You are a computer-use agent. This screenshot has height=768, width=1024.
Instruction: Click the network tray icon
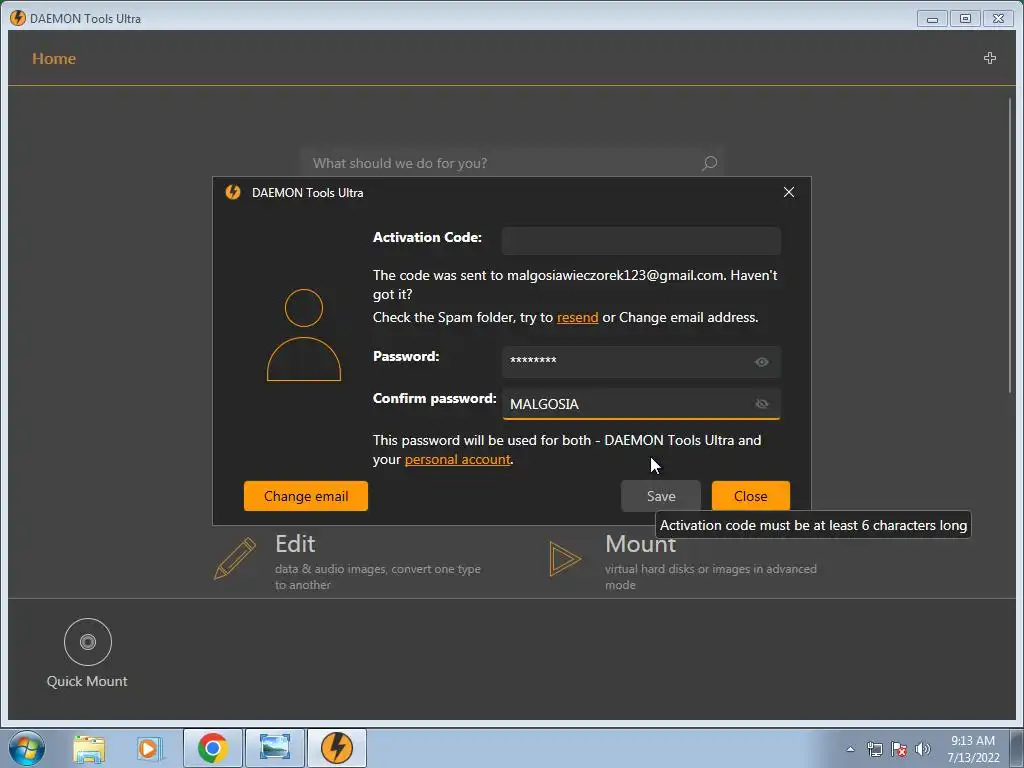point(874,749)
